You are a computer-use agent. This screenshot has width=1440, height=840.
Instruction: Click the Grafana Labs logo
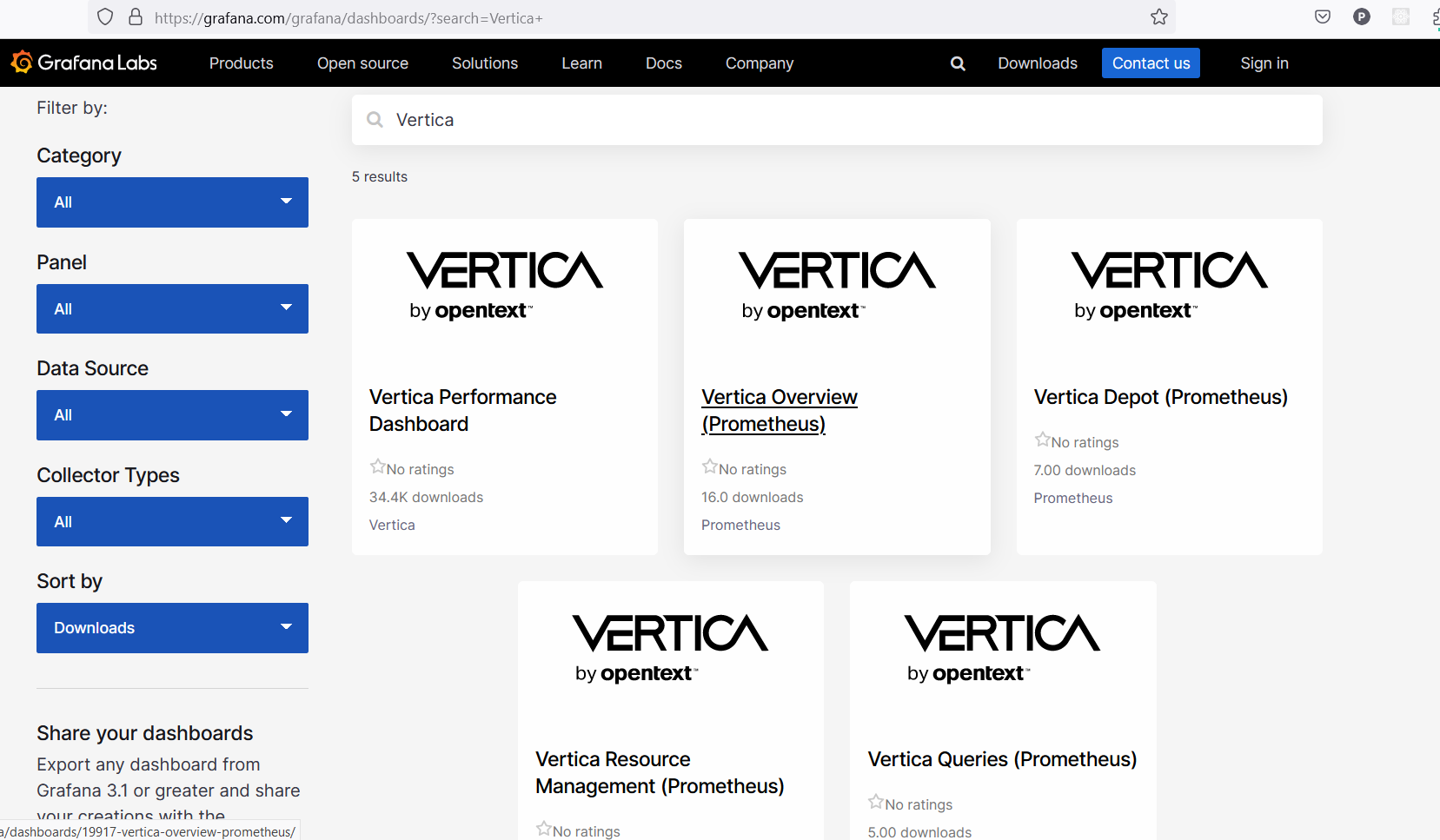(x=83, y=63)
